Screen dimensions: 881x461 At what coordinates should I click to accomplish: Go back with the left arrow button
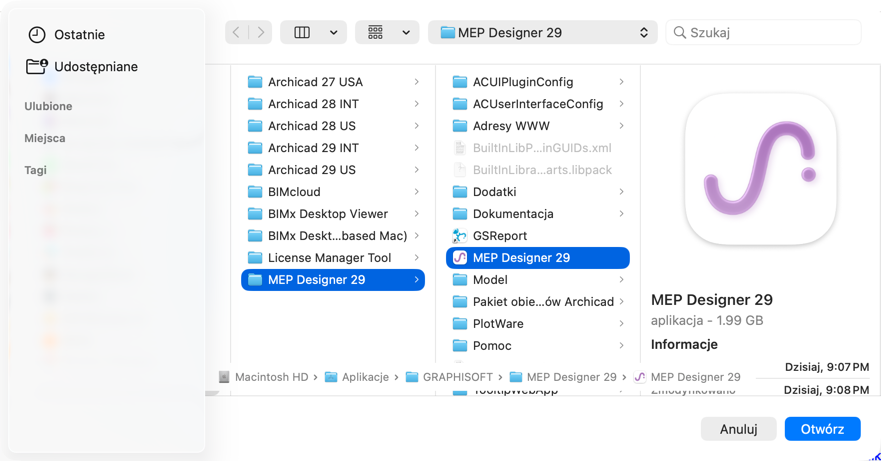click(237, 33)
